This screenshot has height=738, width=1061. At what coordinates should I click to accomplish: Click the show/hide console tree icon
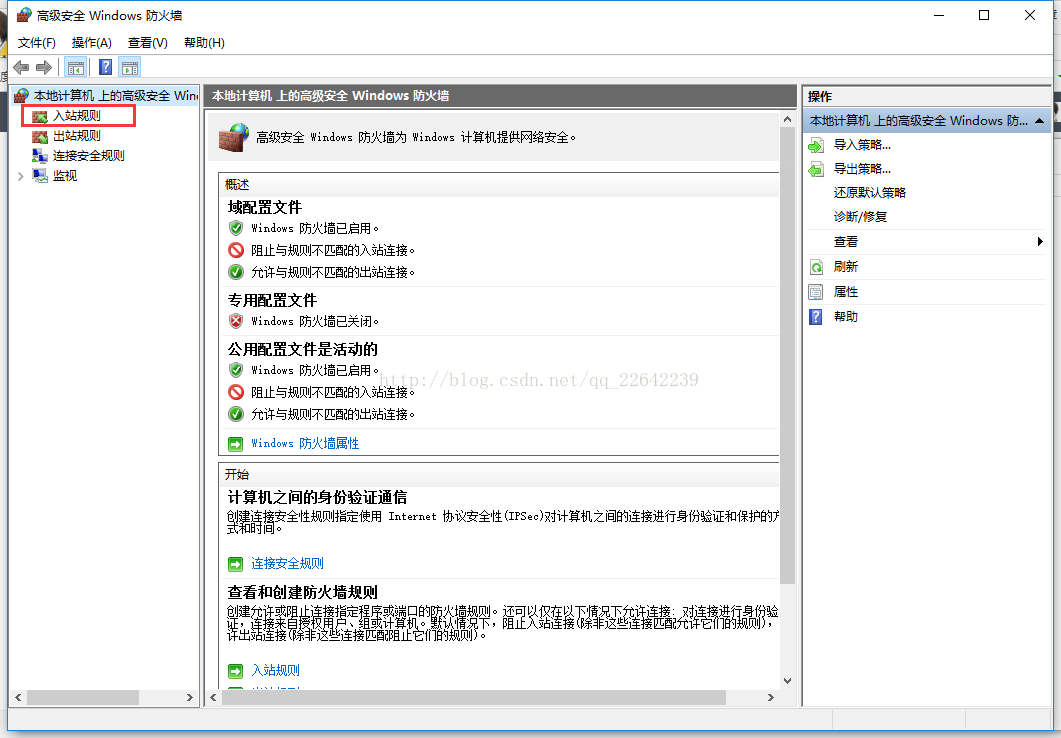[75, 68]
